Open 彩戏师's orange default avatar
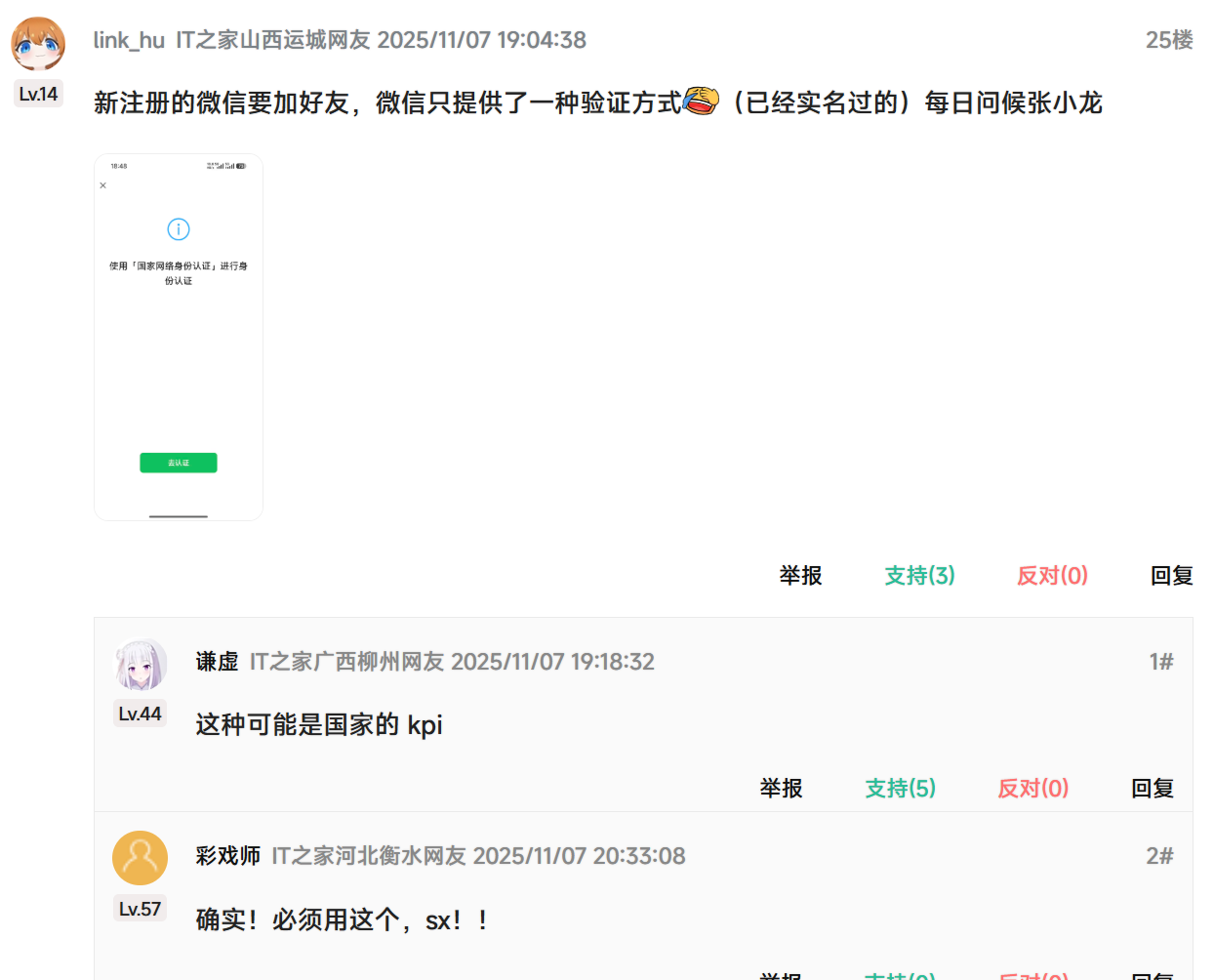Screen dimensions: 1214x980 141,858
